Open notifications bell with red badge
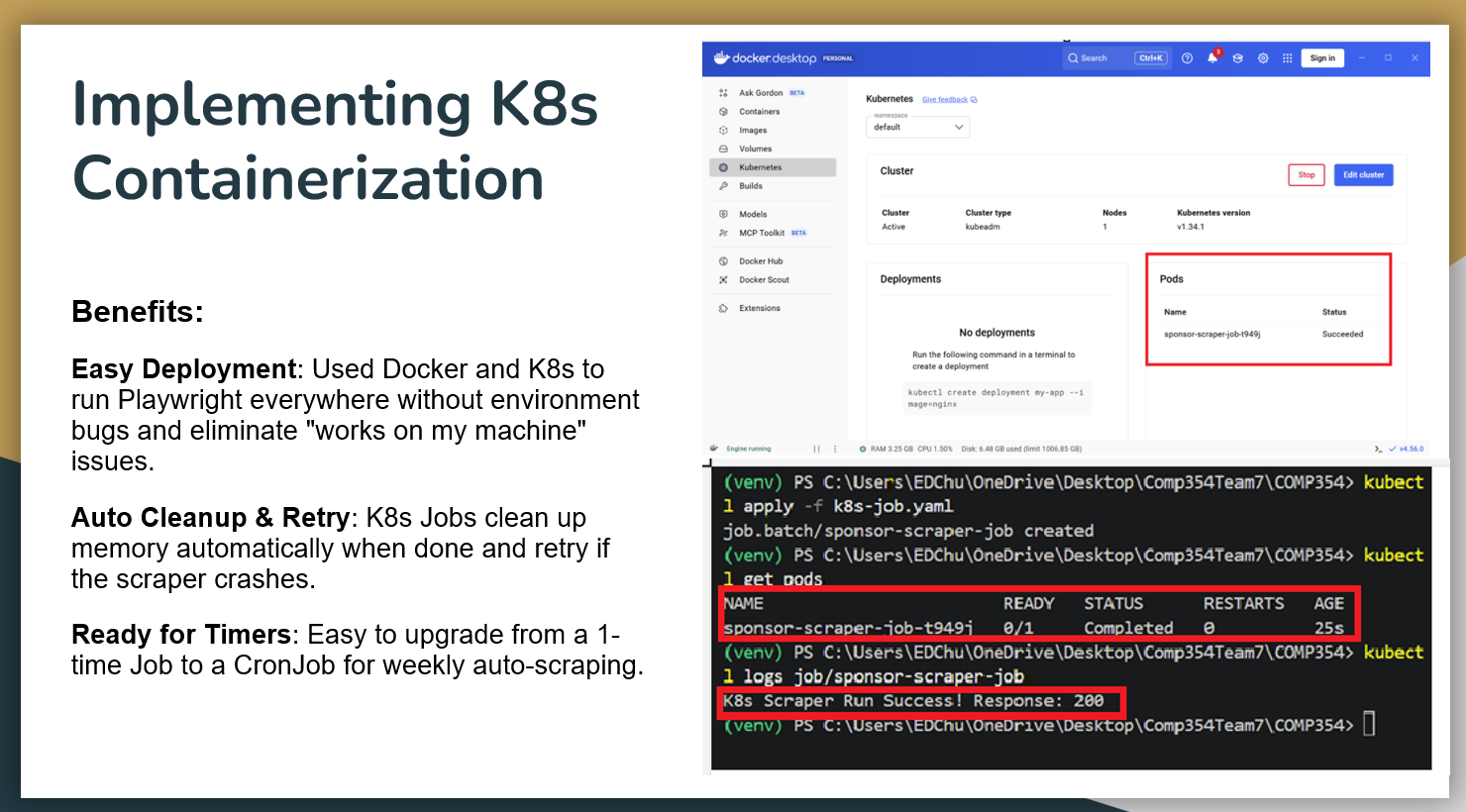Image resolution: width=1466 pixels, height=812 pixels. pyautogui.click(x=1212, y=57)
